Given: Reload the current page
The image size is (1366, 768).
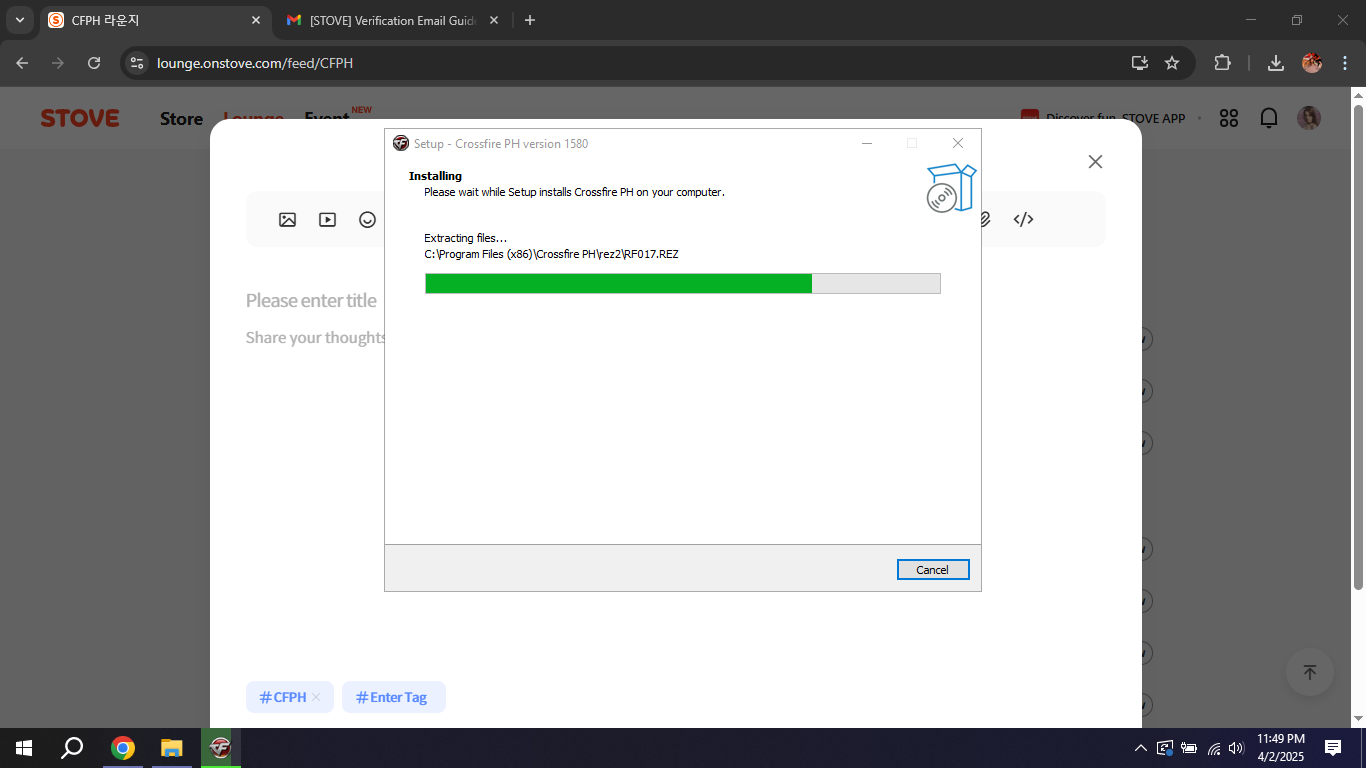Looking at the screenshot, I should 94,63.
